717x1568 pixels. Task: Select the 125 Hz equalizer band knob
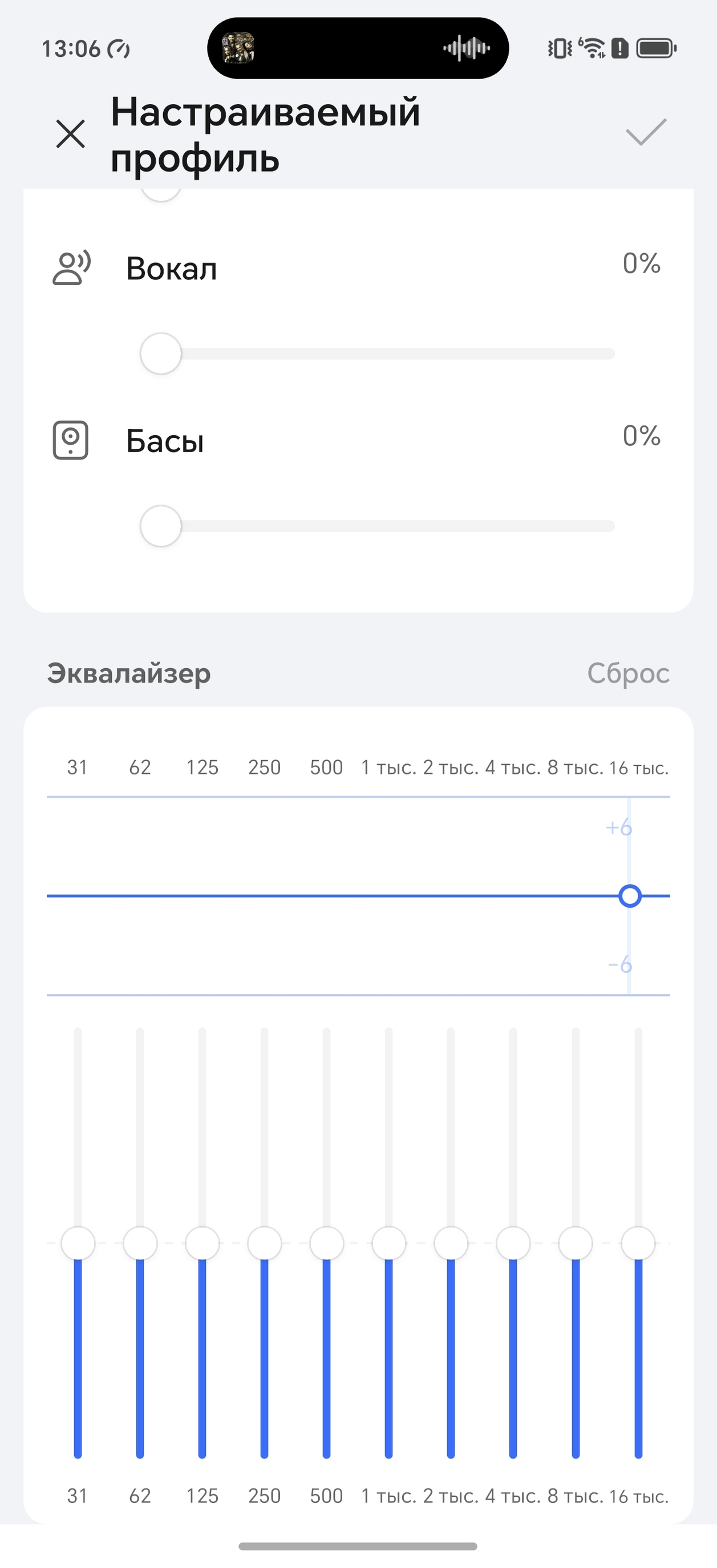point(202,1243)
